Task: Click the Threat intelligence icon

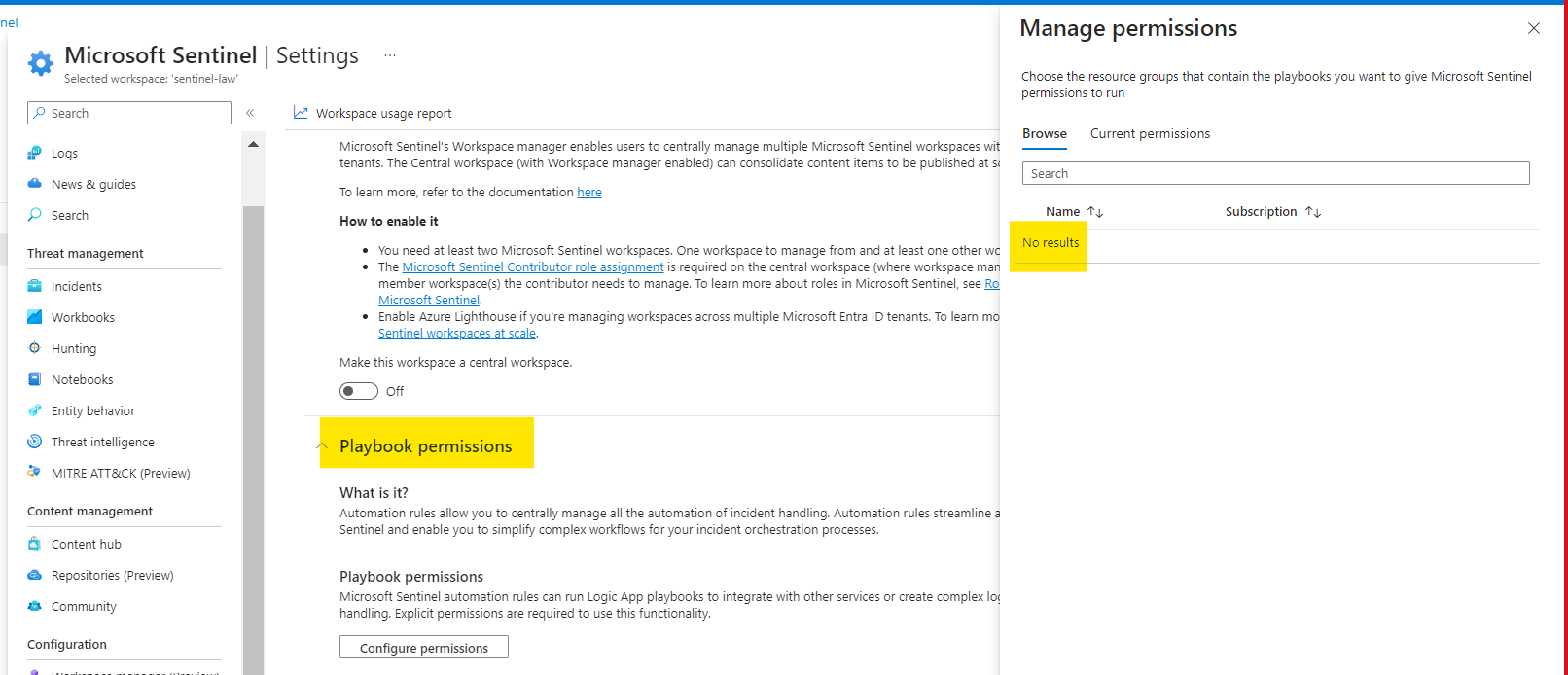Action: point(35,442)
